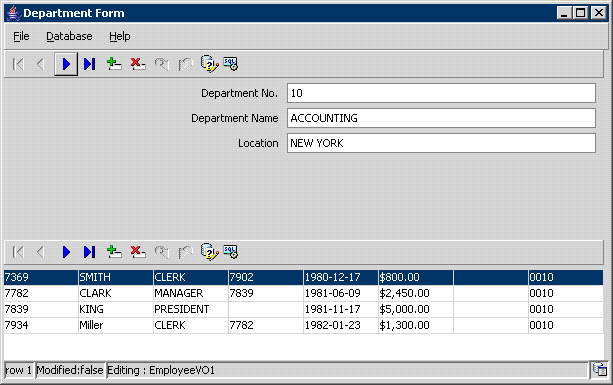Viewport: 613px width, 385px height.
Task: Click Miller's department 0010 cell
Action: coord(566,325)
